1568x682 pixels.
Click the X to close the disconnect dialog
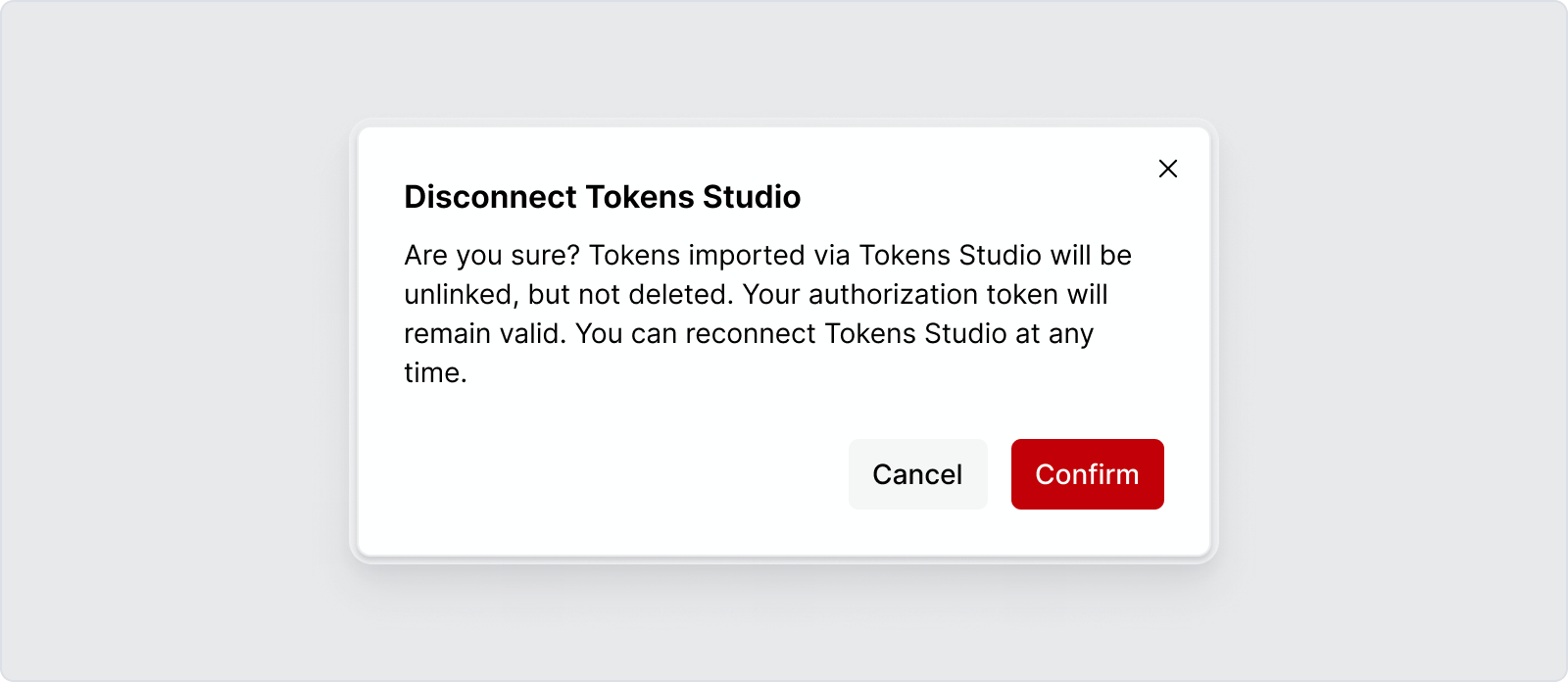(x=1168, y=169)
